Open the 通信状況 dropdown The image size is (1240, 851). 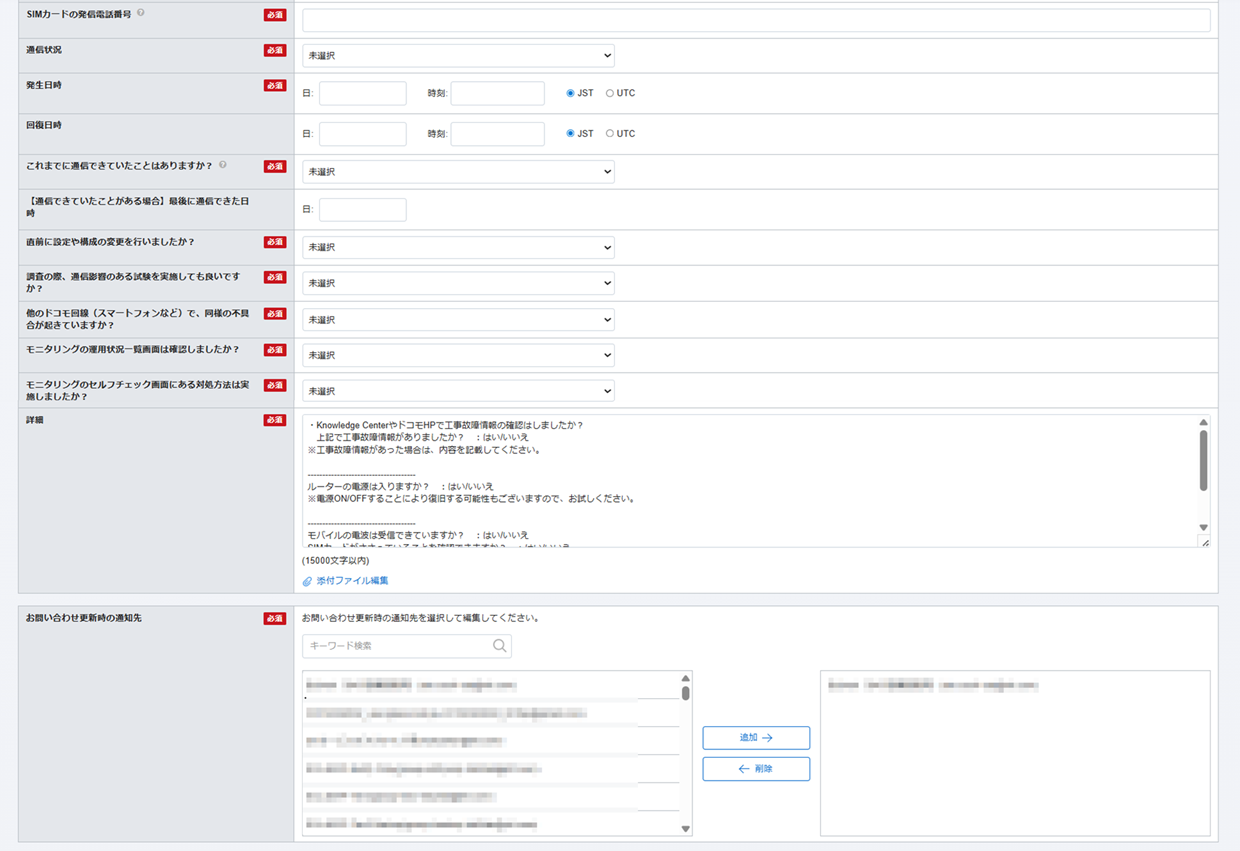coord(458,56)
